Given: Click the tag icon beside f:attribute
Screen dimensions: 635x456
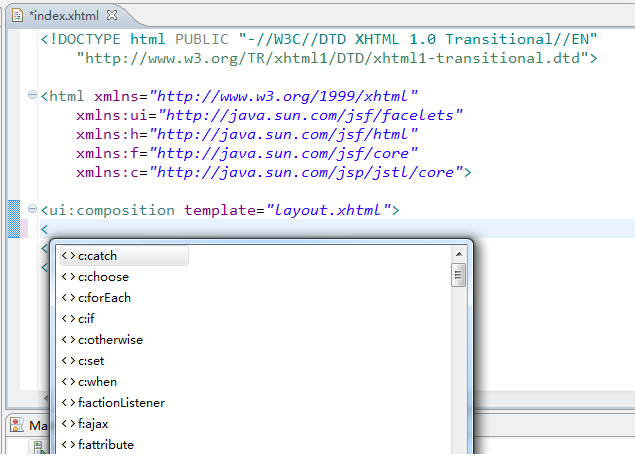Looking at the screenshot, I should click(x=68, y=445).
